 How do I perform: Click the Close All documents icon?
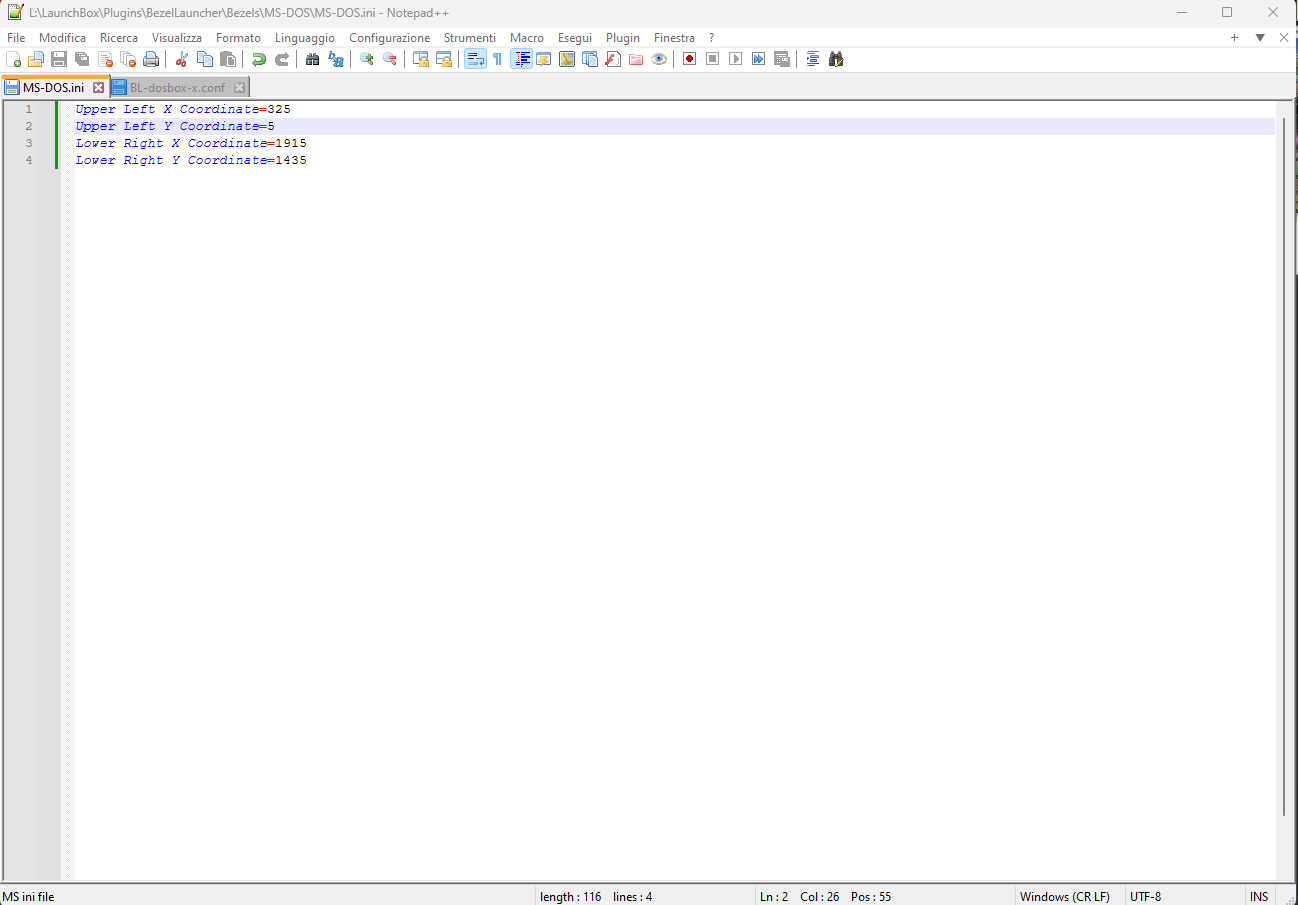tap(128, 59)
